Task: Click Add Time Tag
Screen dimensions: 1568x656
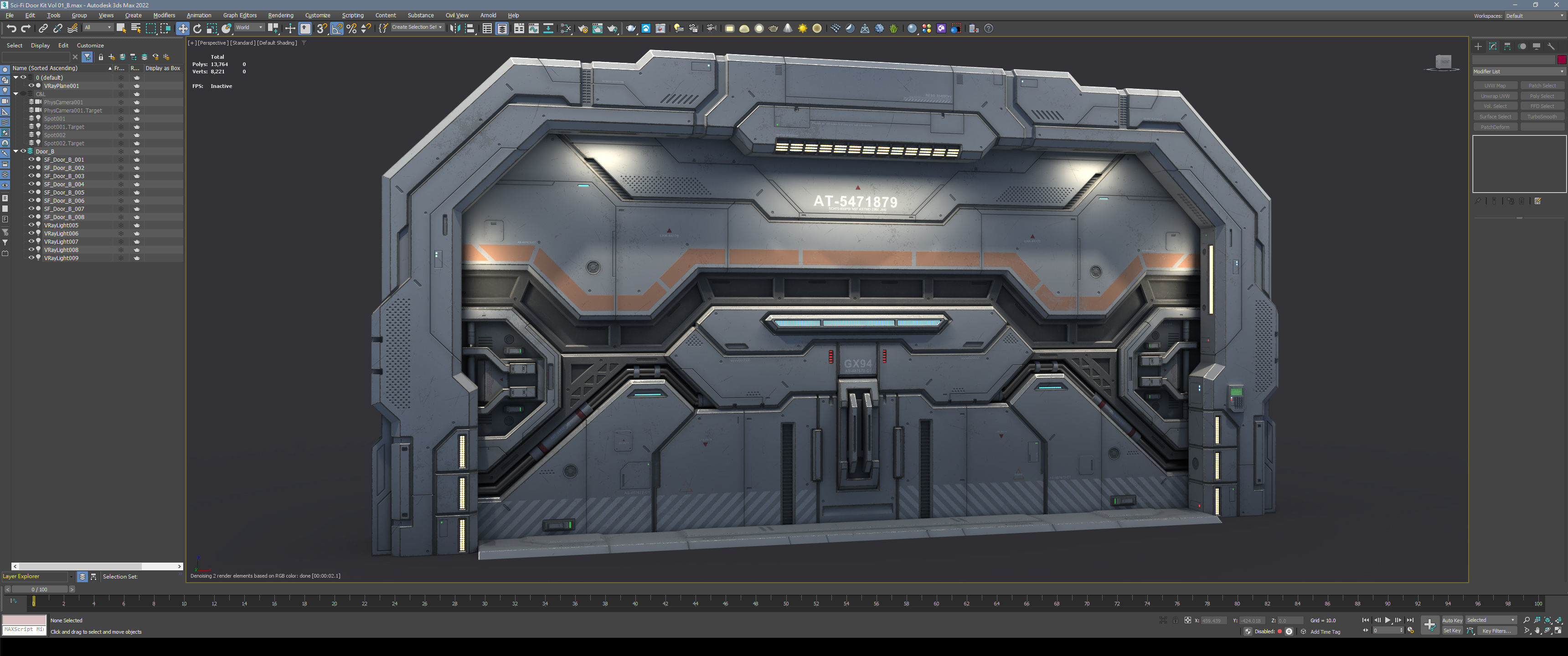Action: click(1325, 632)
